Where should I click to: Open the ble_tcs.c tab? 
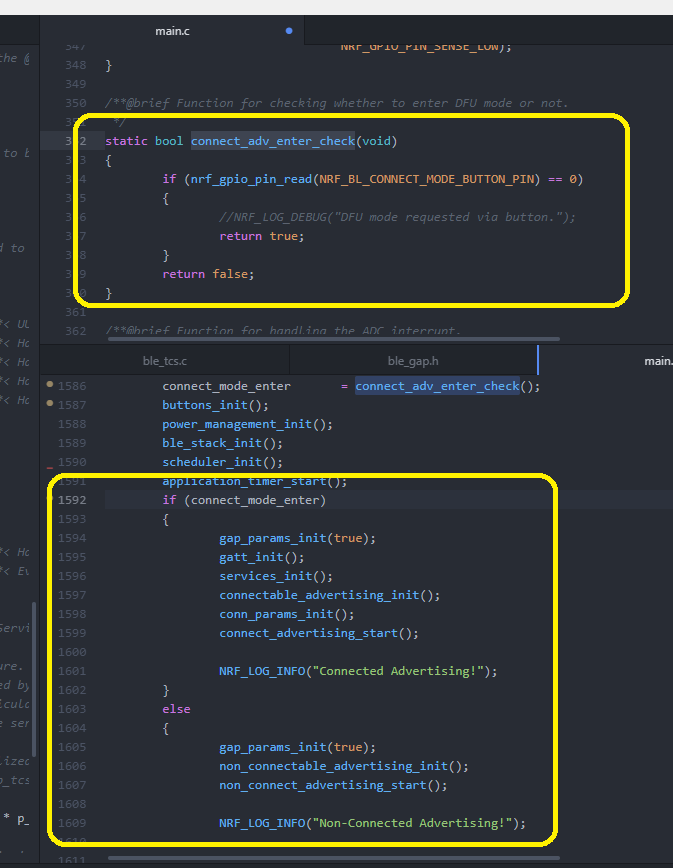coord(165,361)
